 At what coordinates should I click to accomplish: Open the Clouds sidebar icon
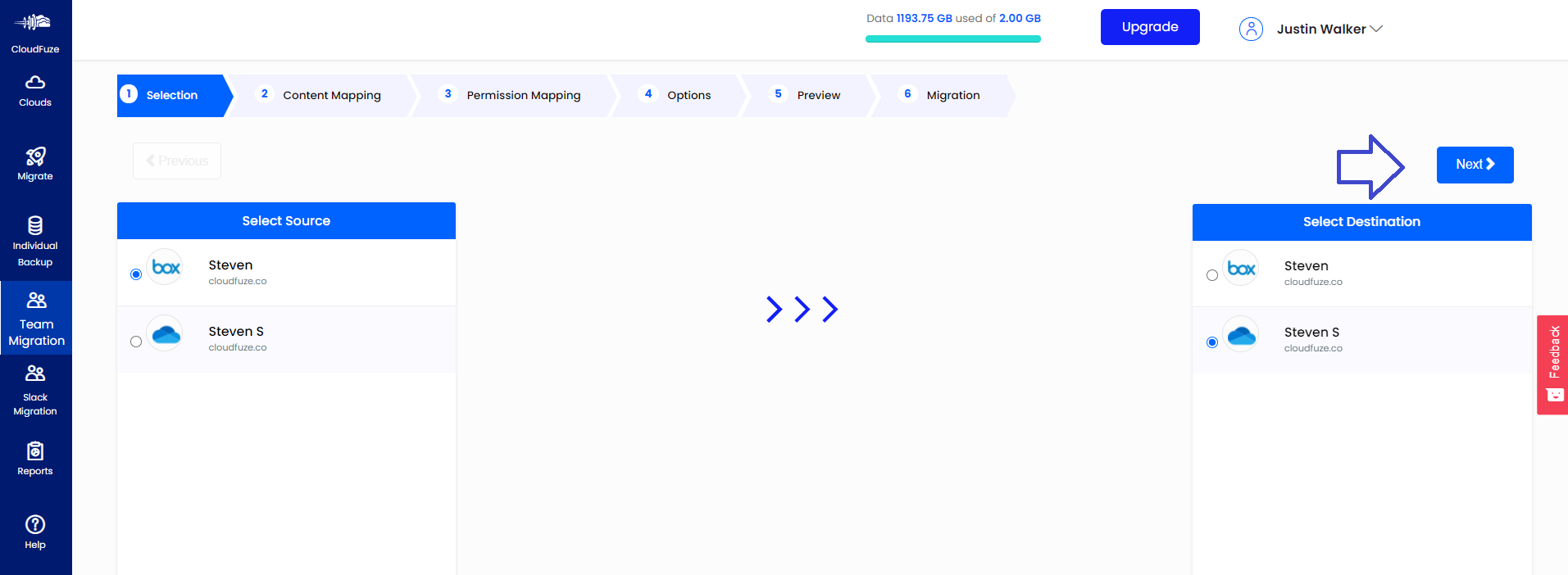(35, 82)
